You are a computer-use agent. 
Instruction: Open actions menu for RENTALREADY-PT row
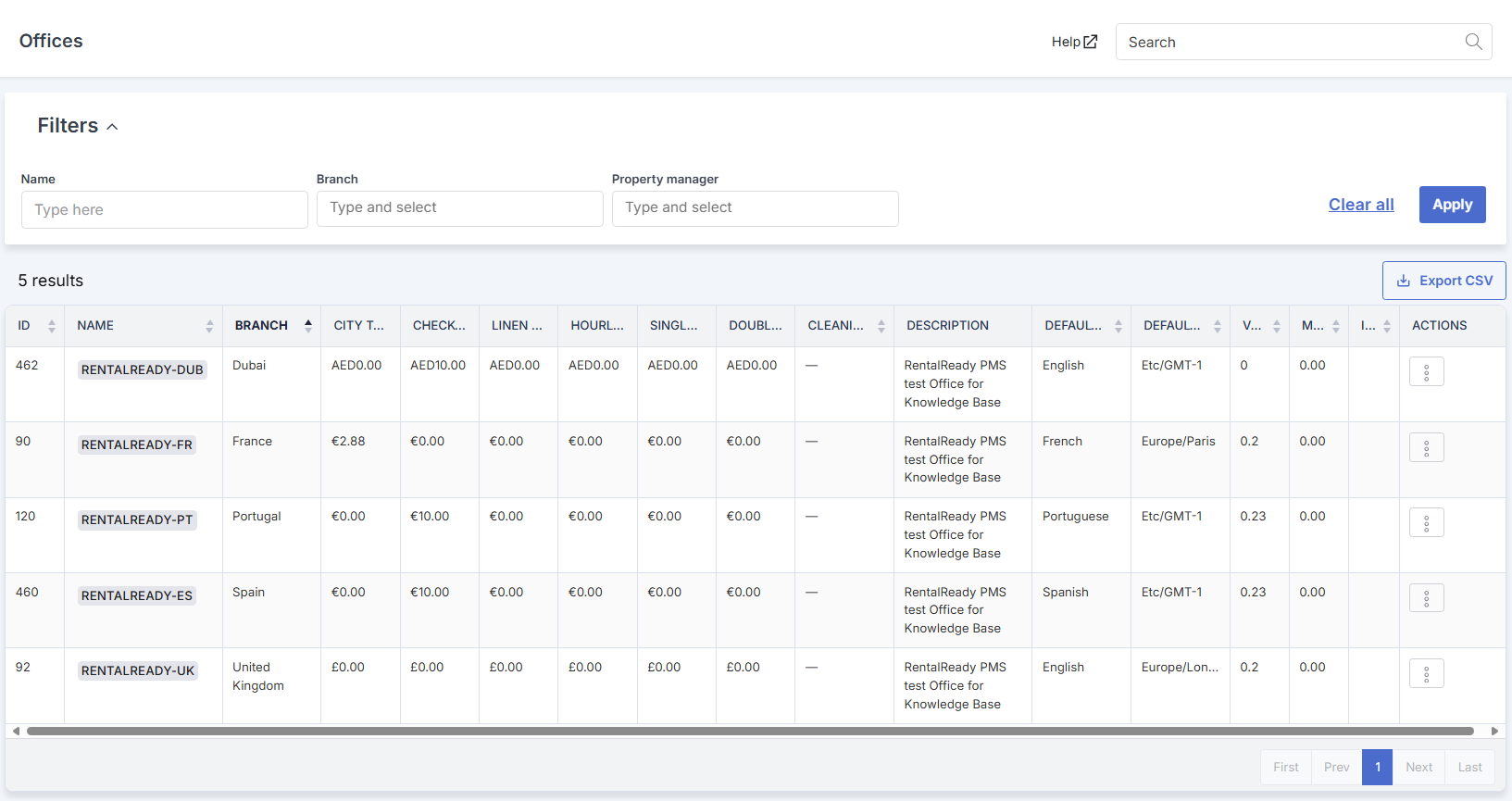click(1426, 523)
